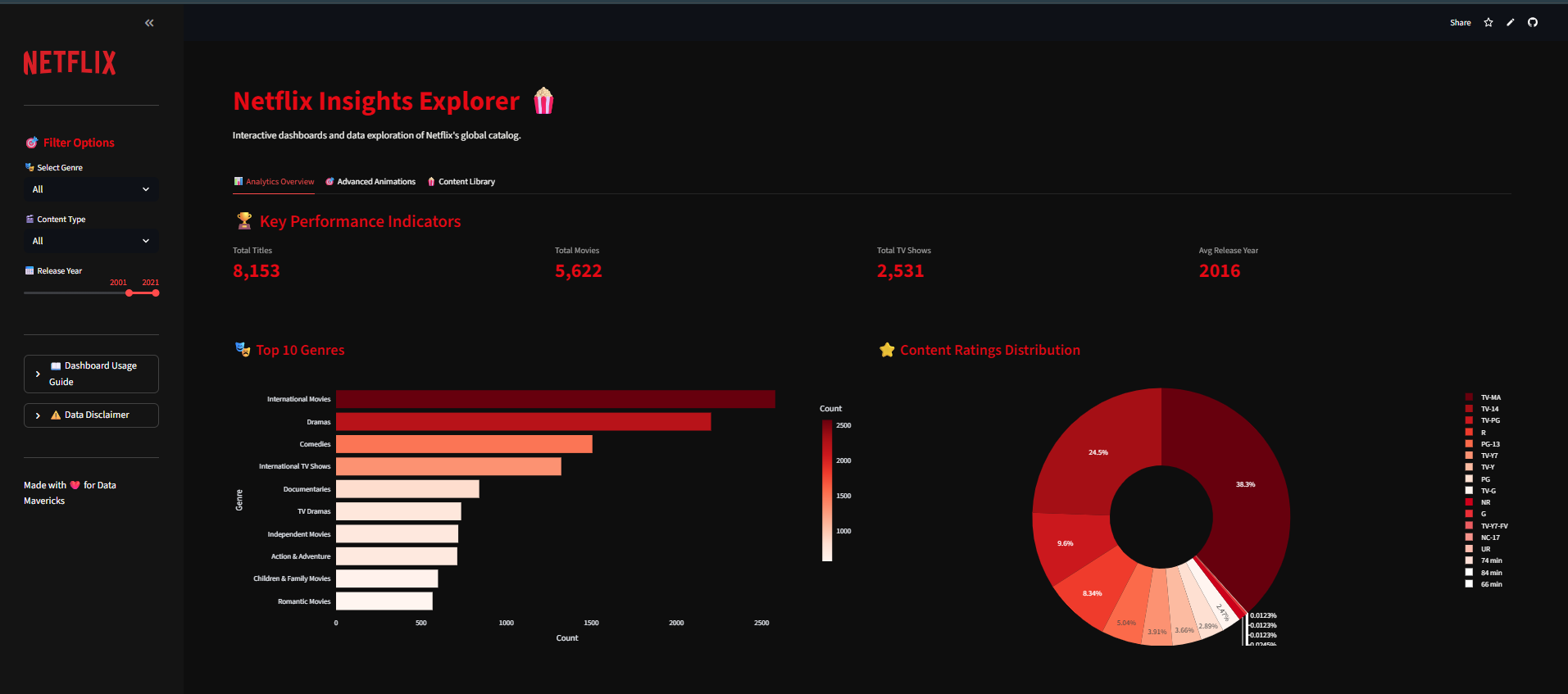Viewport: 1568px width, 694px height.
Task: Click the target icon beside Filter Options
Action: point(32,143)
